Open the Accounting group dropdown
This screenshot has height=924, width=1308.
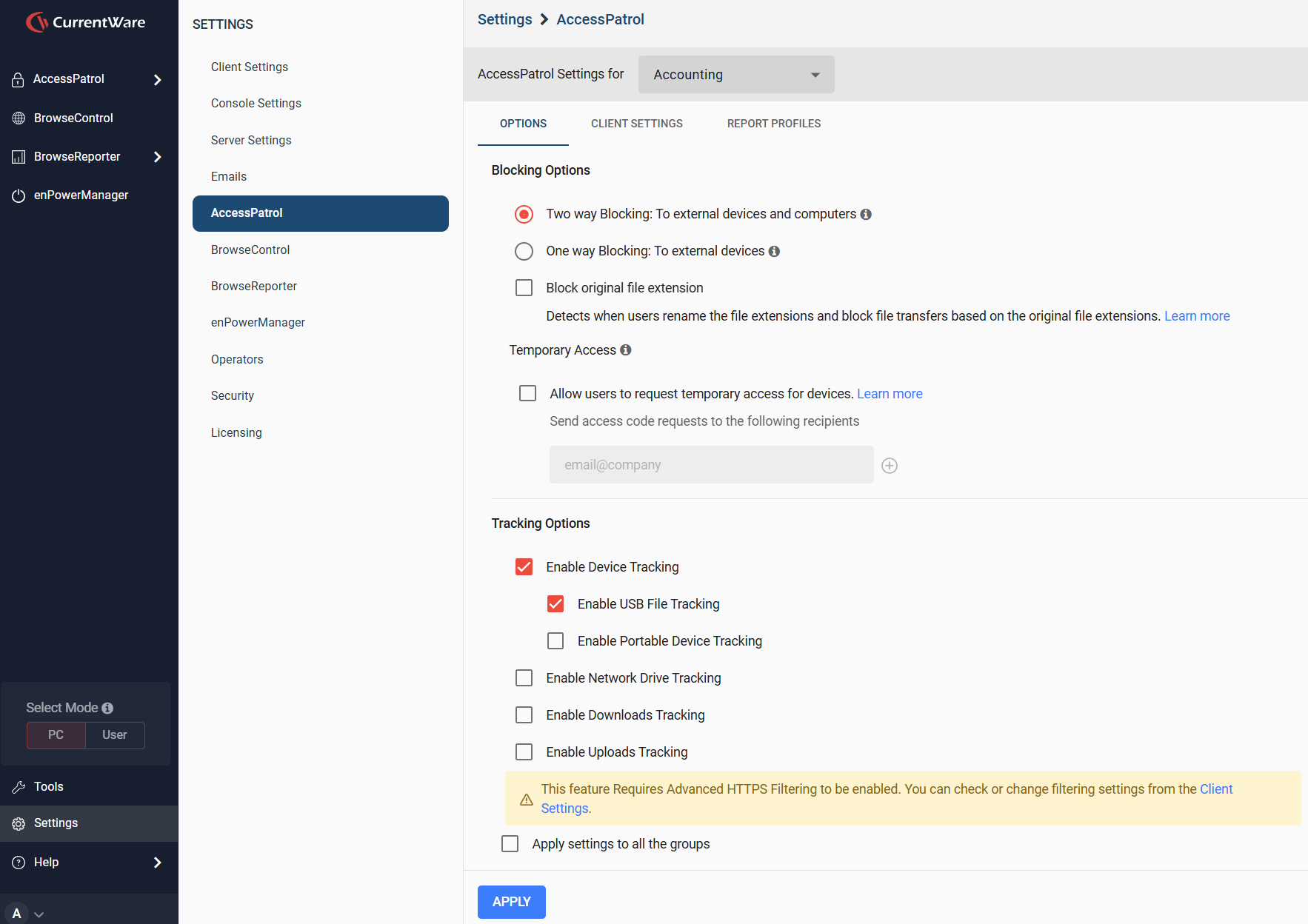[x=736, y=74]
